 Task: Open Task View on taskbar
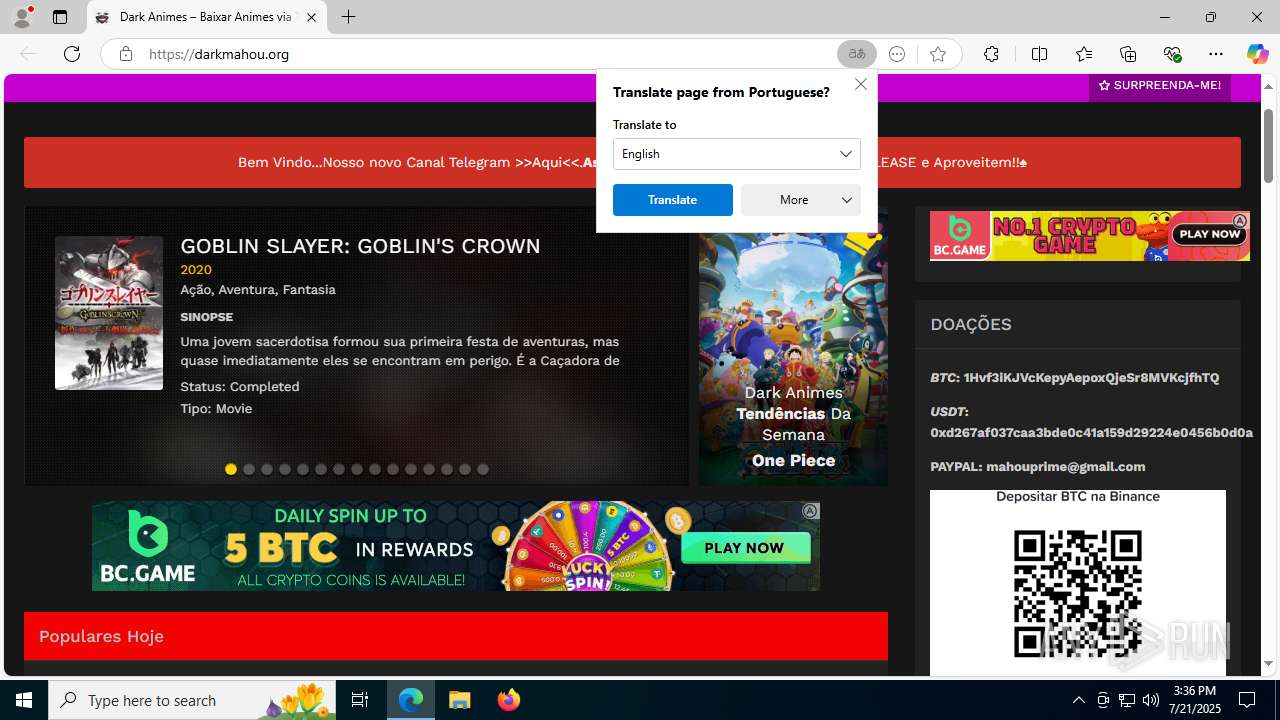360,700
